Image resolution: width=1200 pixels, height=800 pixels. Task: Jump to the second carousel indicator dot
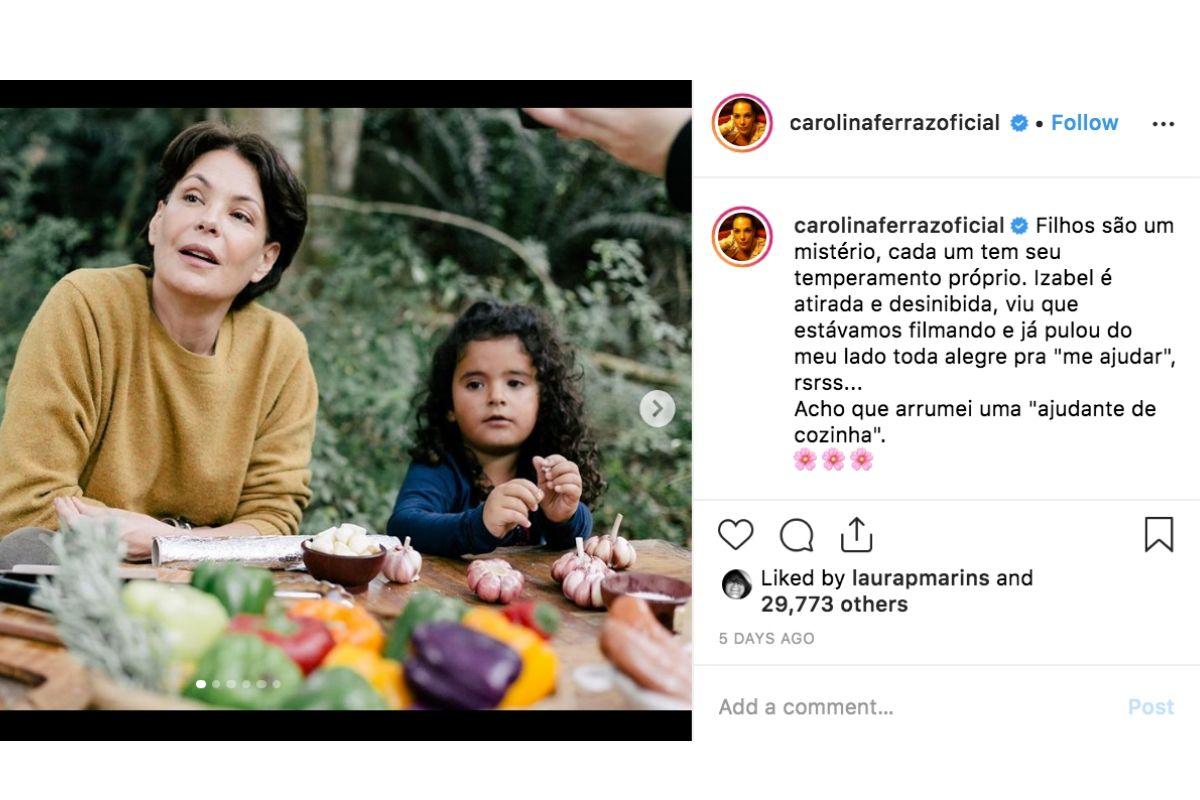pos(216,684)
